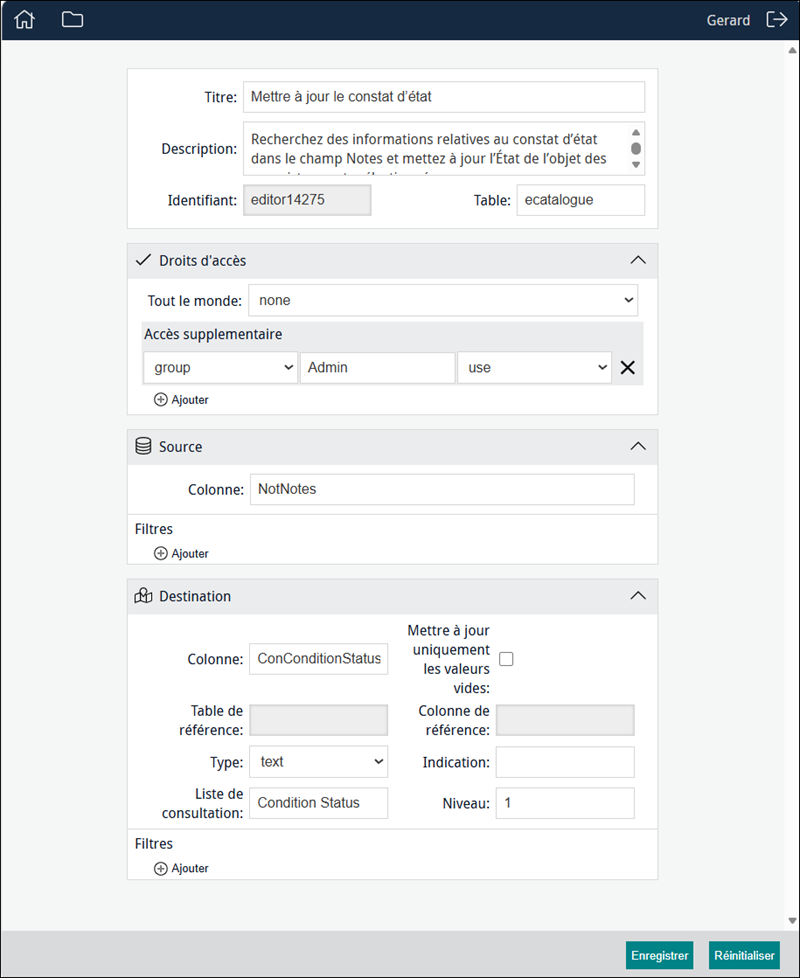Image resolution: width=800 pixels, height=978 pixels.
Task: Open the Type dropdown set to text
Action: click(319, 762)
